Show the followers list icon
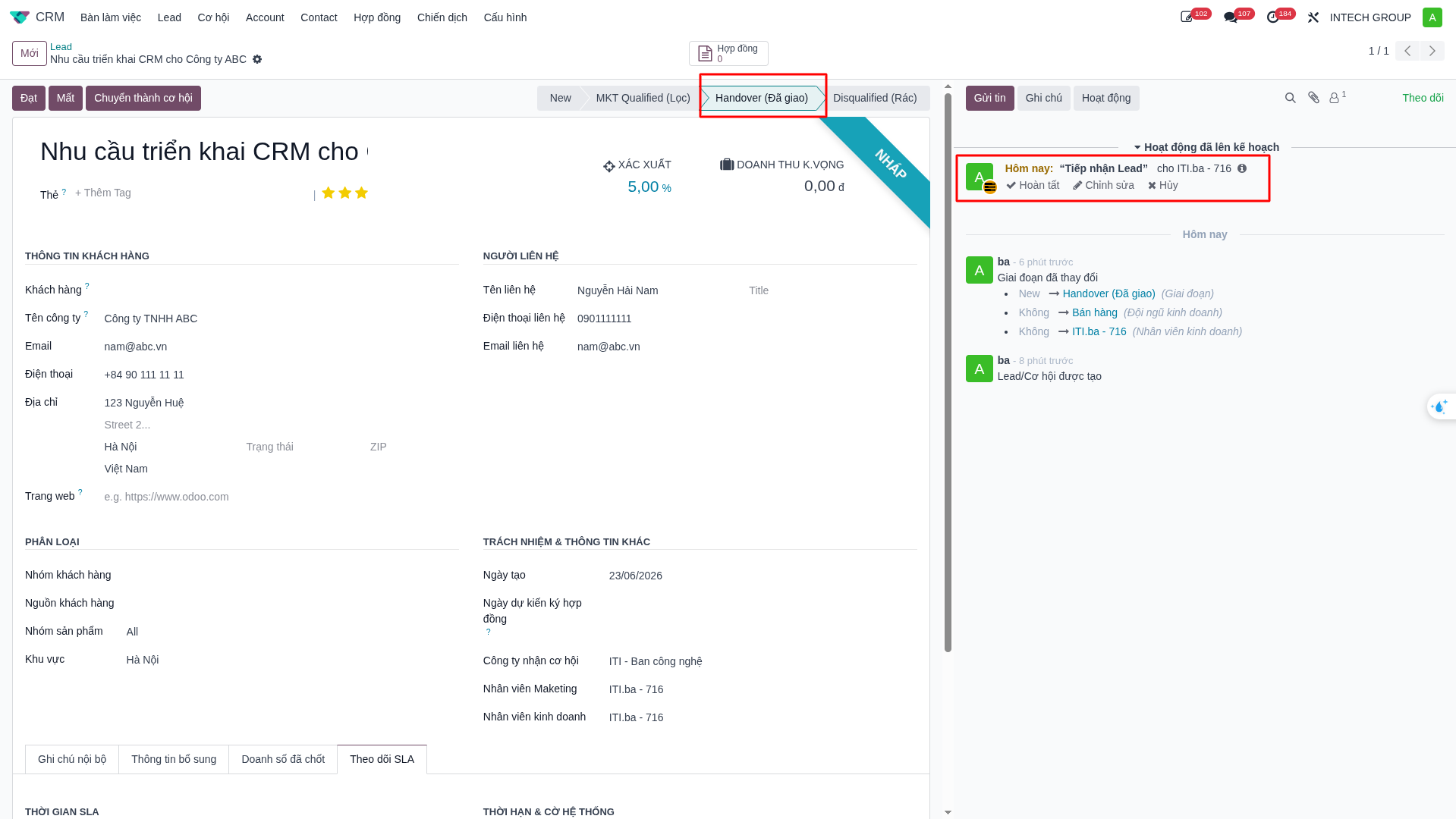Screen dimensions: 1456x819 pyautogui.click(x=1337, y=97)
